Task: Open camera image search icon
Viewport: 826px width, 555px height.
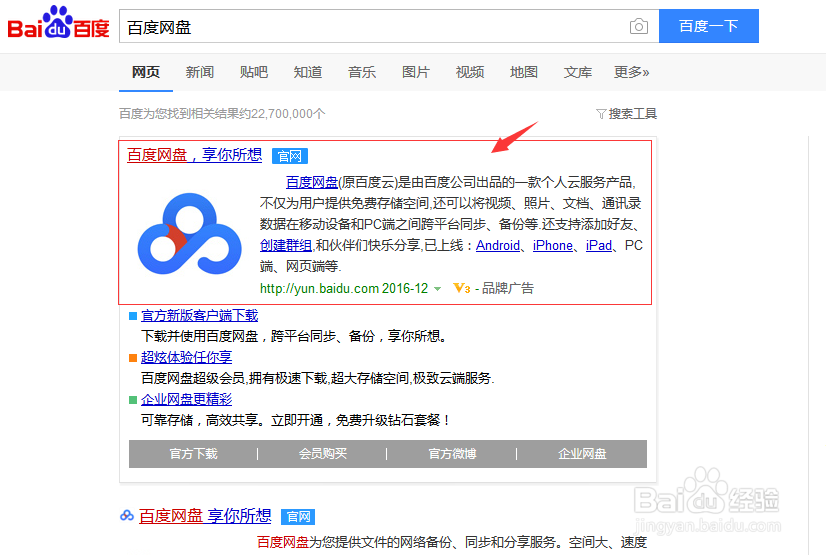Action: [638, 26]
